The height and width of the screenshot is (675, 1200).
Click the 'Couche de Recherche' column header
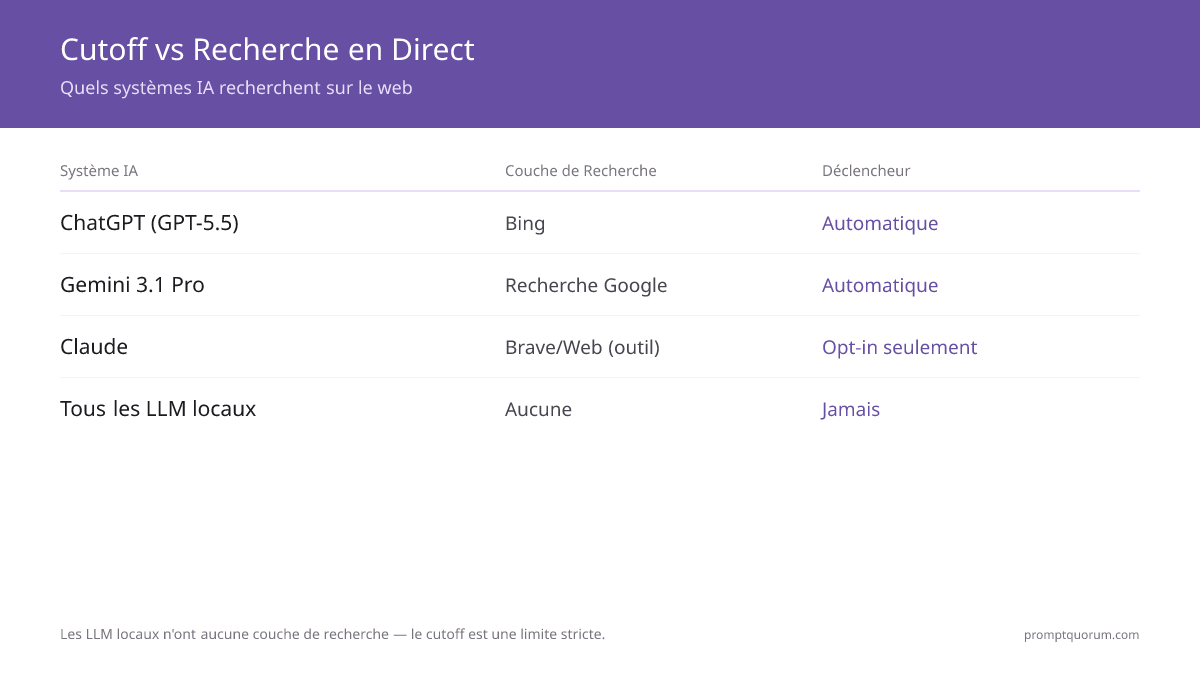pos(581,171)
